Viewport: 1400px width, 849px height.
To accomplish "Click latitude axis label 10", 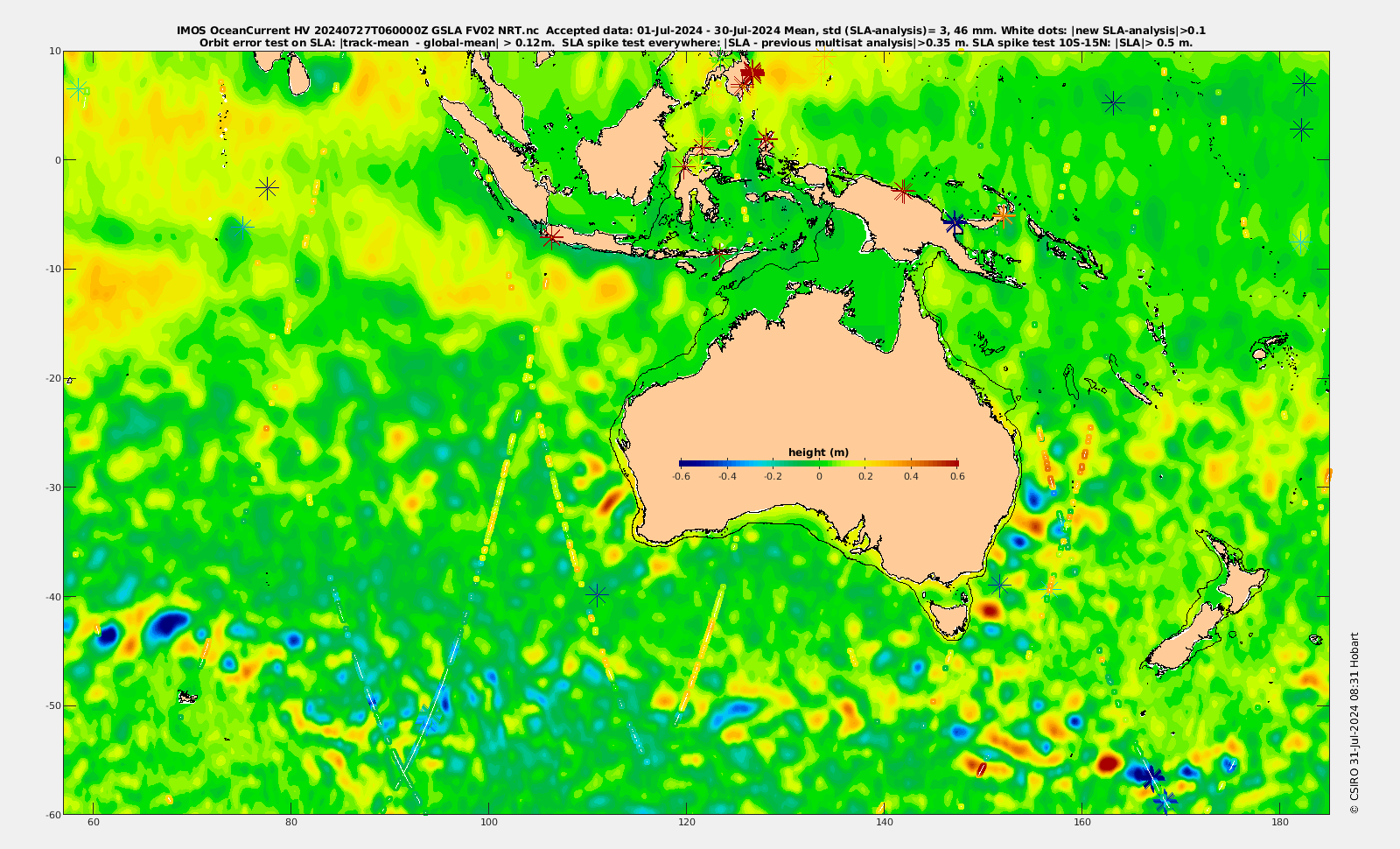I will (x=54, y=51).
